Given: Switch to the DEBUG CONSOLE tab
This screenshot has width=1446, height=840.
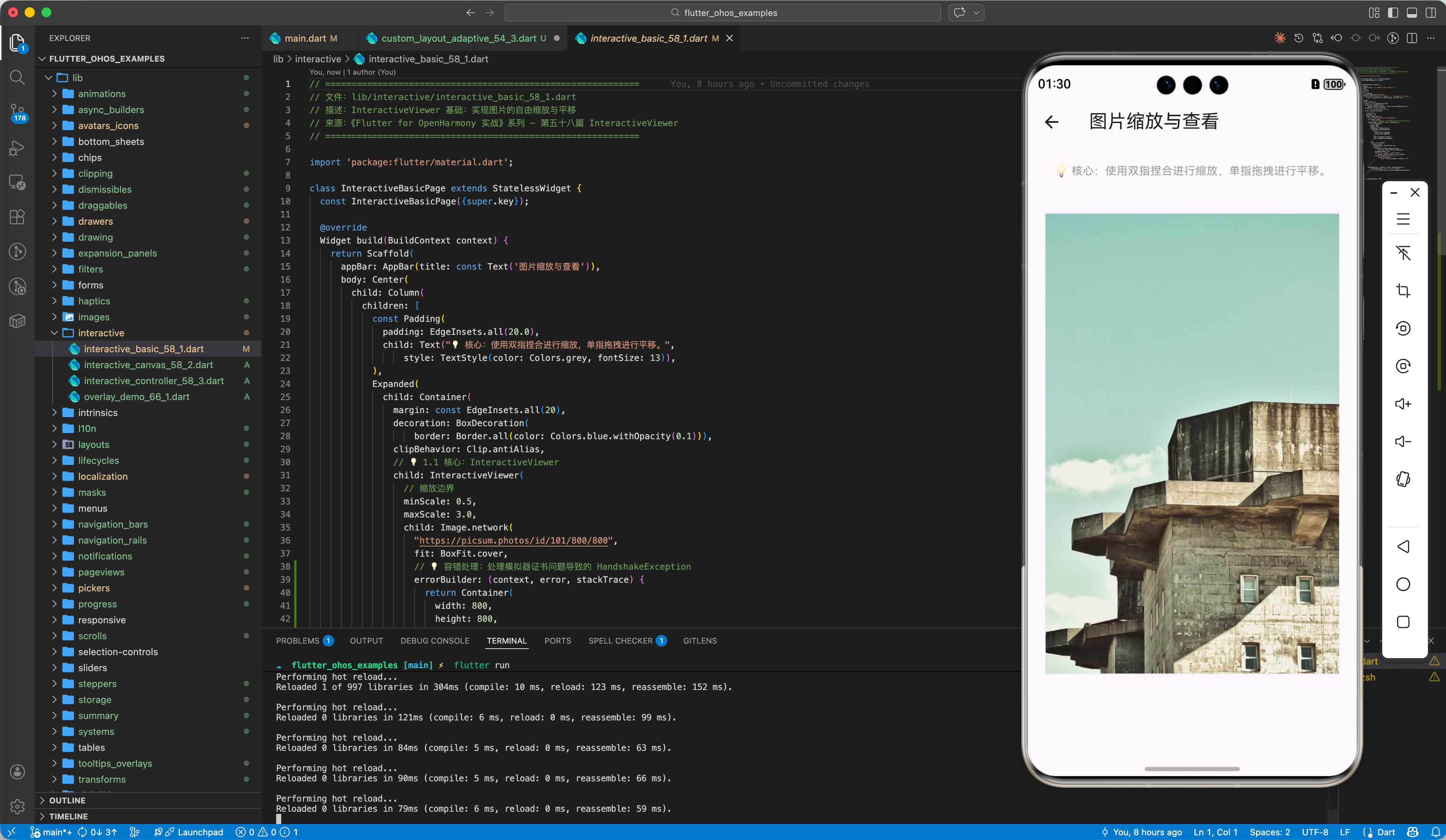Looking at the screenshot, I should pos(435,640).
